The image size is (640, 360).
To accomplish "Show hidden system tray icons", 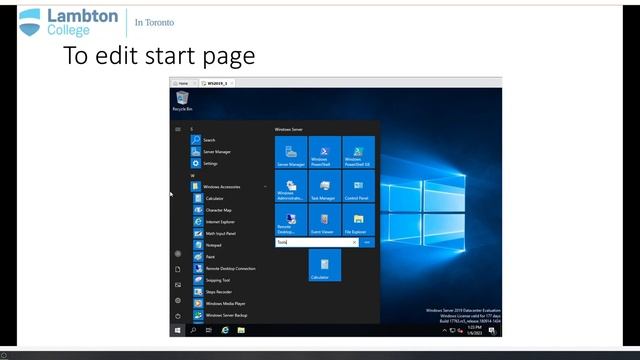I will [444, 331].
